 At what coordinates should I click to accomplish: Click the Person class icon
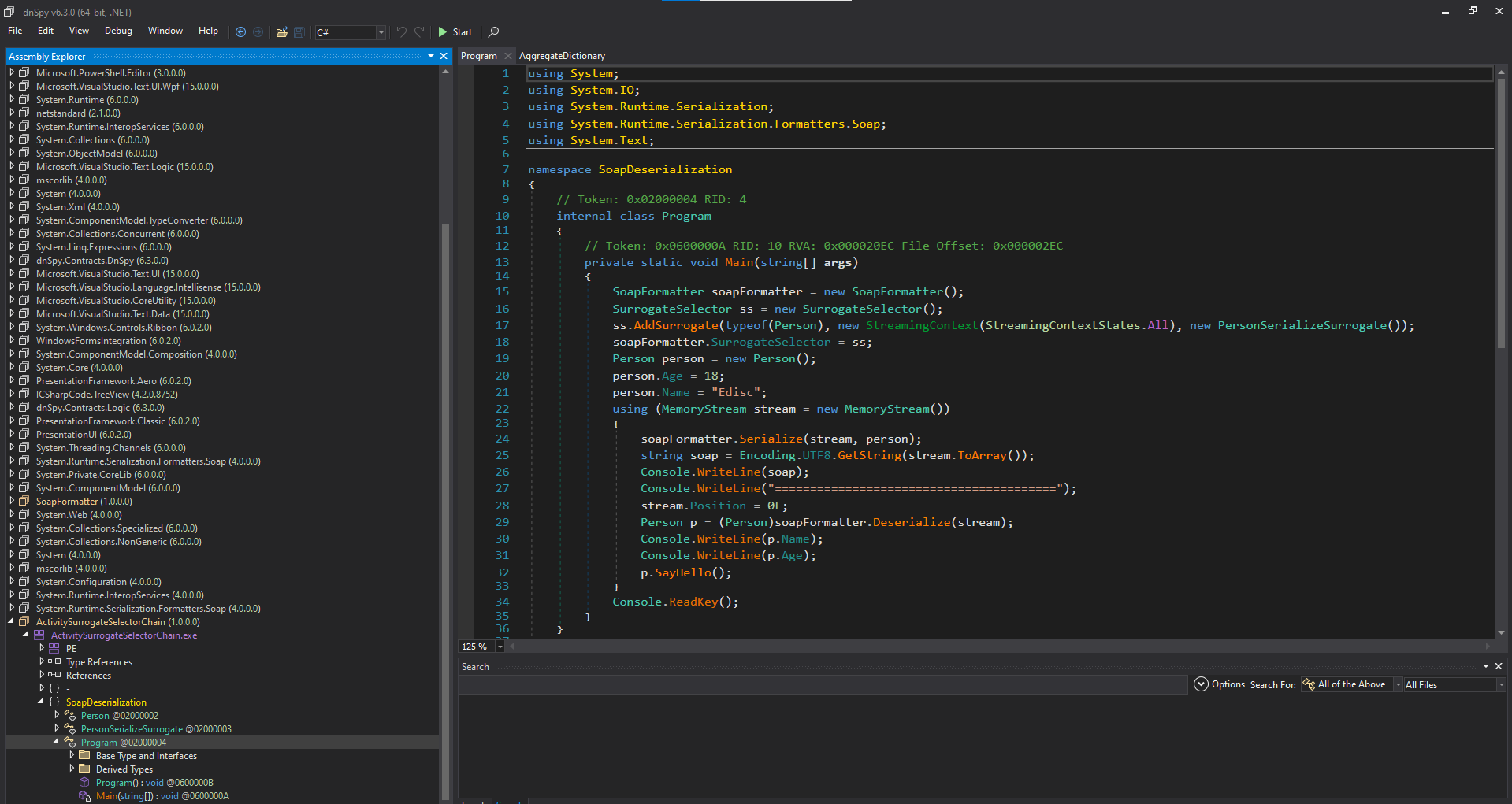69,716
